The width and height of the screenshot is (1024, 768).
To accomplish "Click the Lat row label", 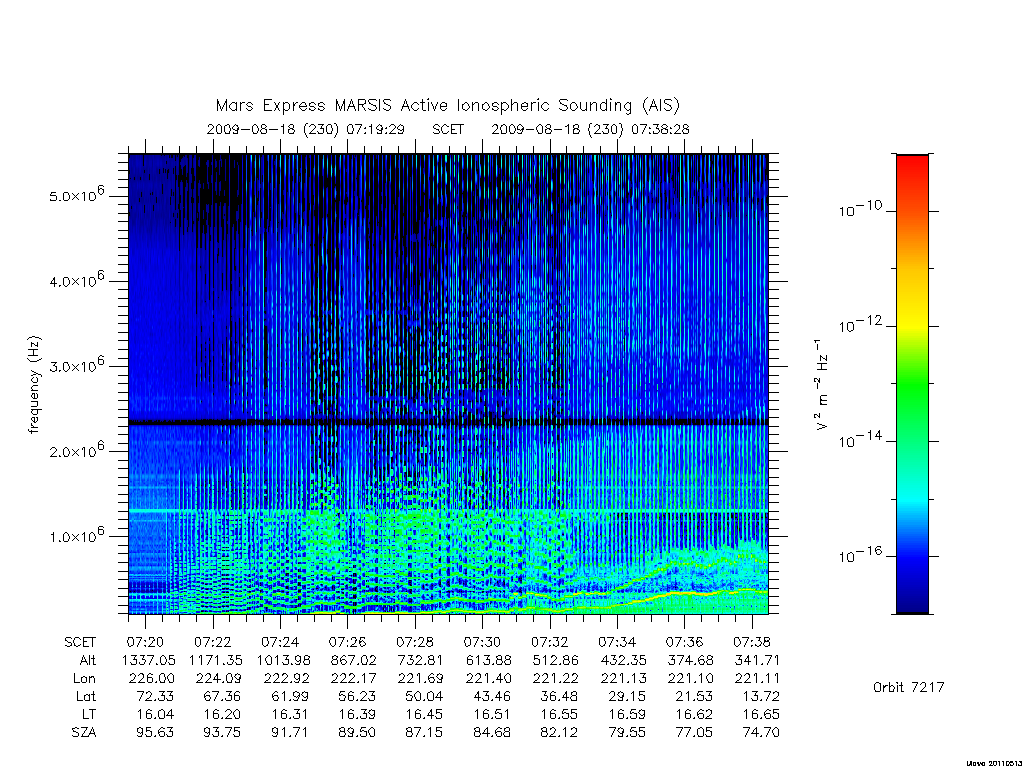I will pyautogui.click(x=86, y=696).
